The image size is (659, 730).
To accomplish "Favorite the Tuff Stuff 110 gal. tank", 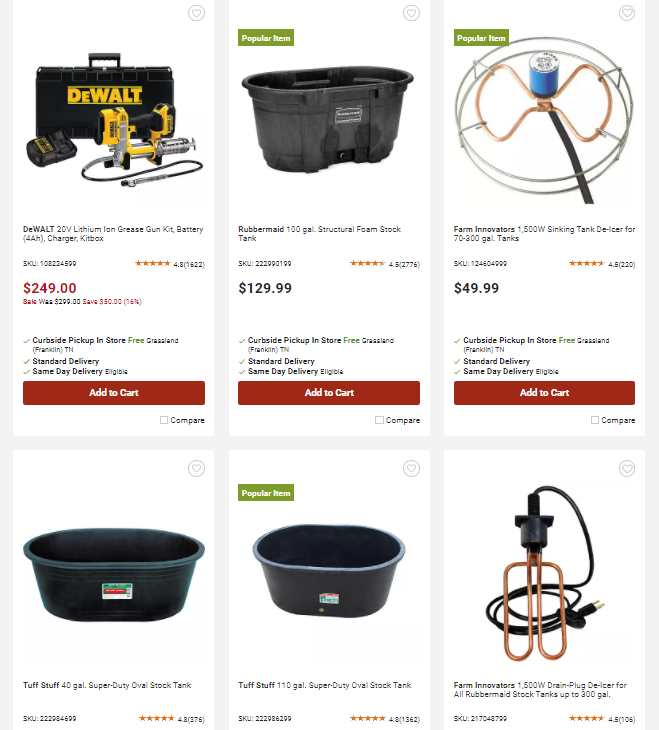I will tap(411, 468).
